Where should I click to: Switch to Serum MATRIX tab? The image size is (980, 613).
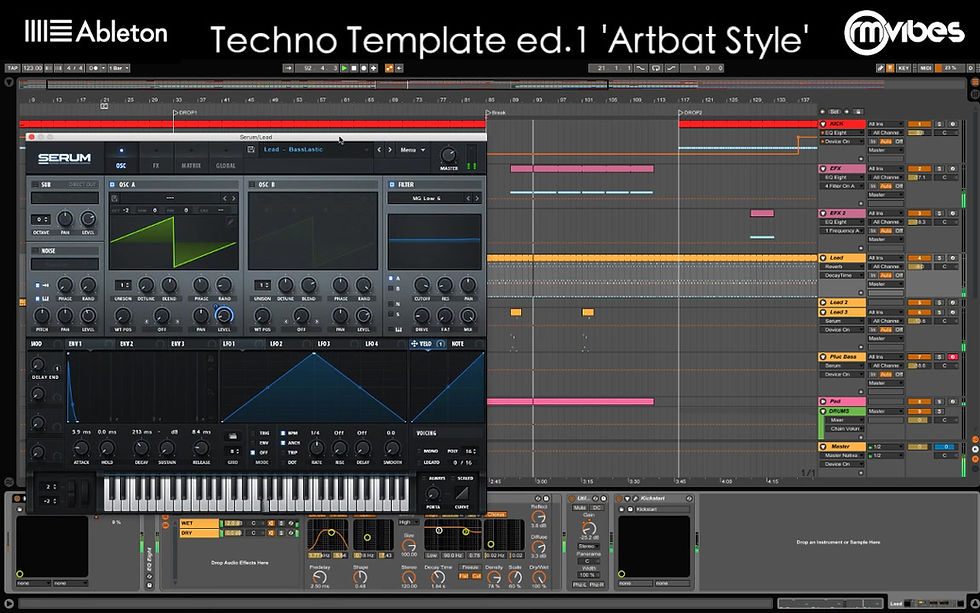(x=191, y=158)
